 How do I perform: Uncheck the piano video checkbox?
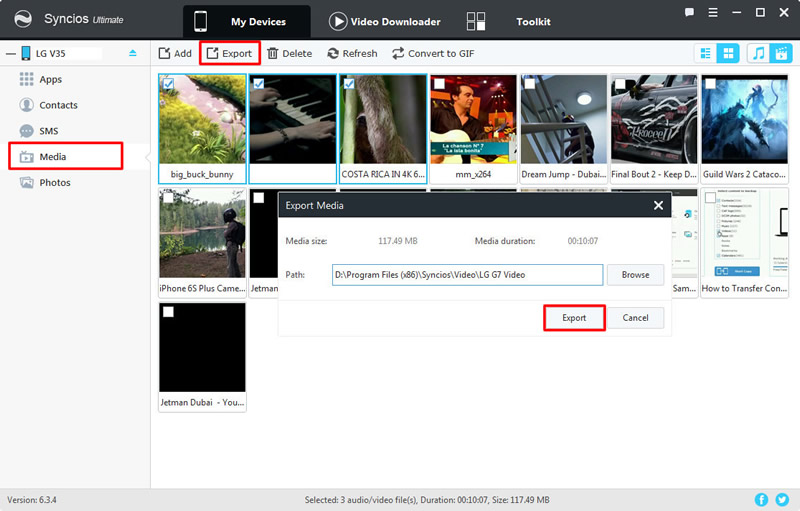click(x=259, y=84)
